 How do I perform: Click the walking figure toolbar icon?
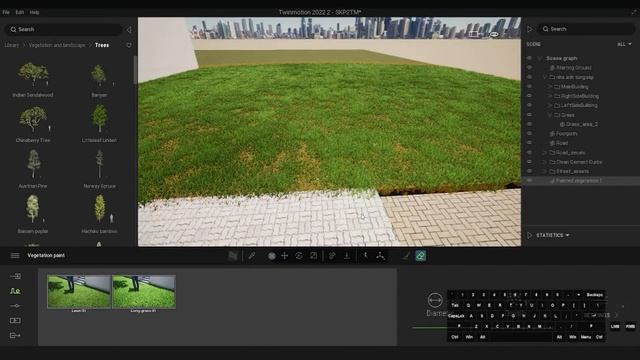pos(366,256)
